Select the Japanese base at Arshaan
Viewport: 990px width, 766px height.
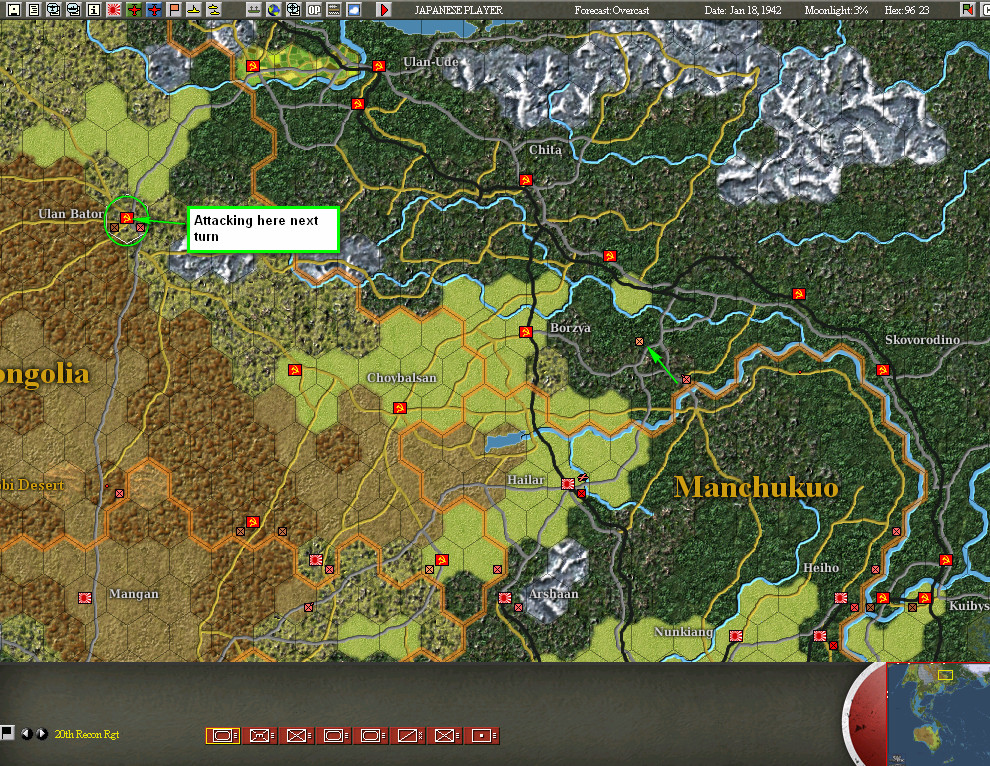pos(505,597)
